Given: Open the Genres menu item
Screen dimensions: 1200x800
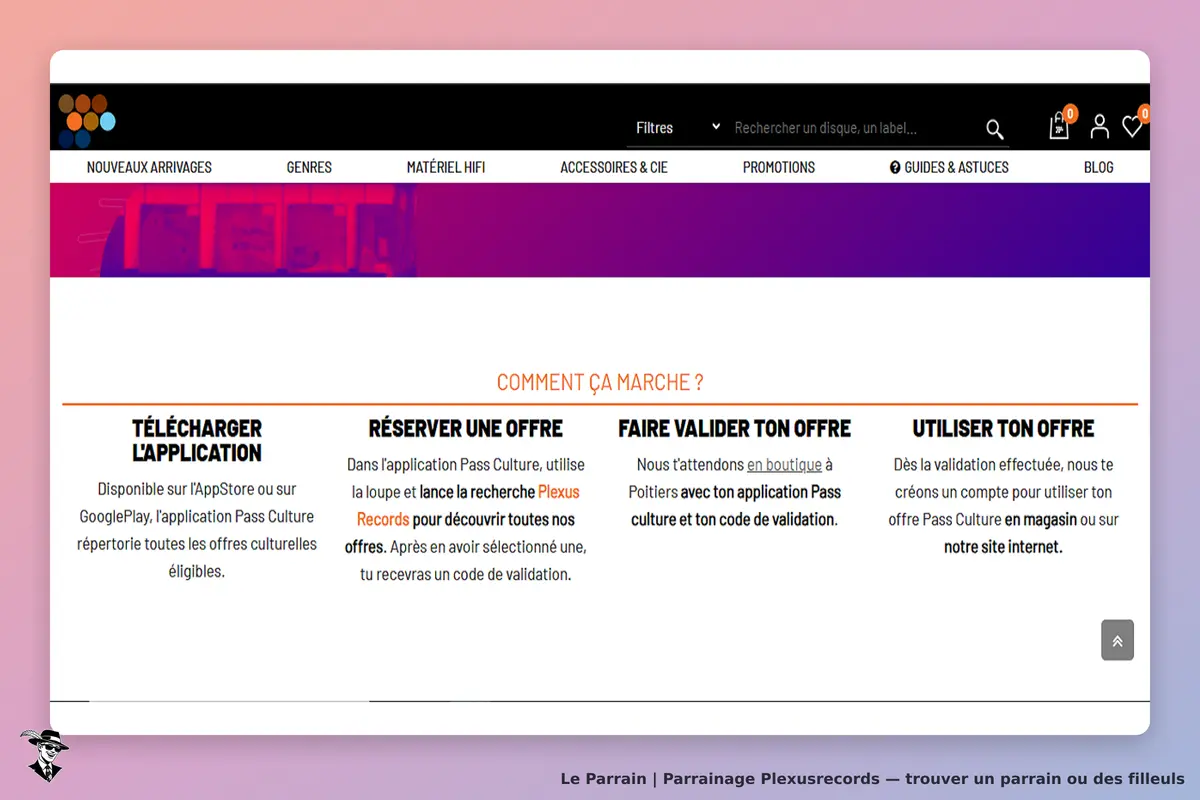Looking at the screenshot, I should pos(309,167).
